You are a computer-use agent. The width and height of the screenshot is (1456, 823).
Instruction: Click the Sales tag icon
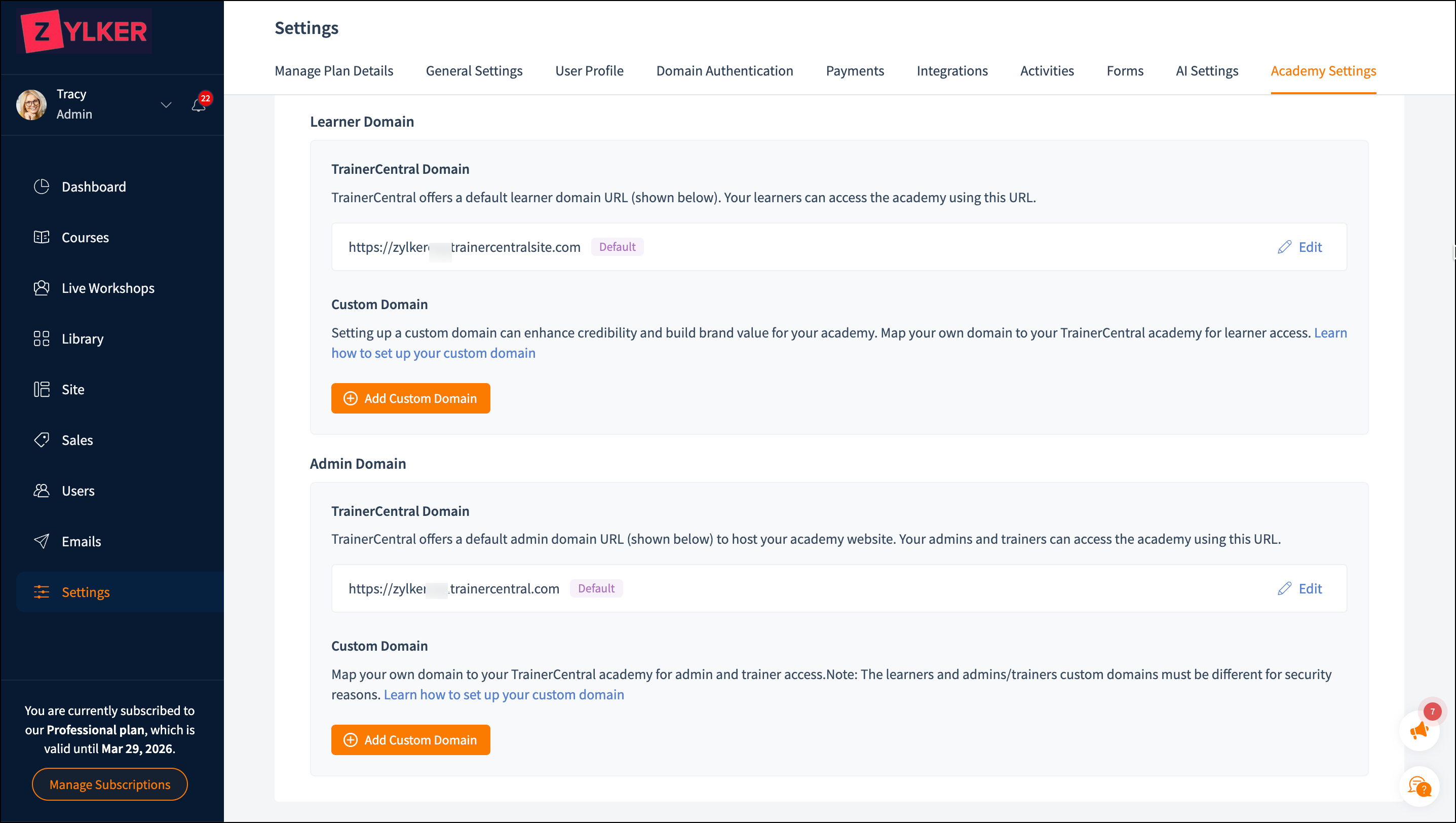(41, 440)
